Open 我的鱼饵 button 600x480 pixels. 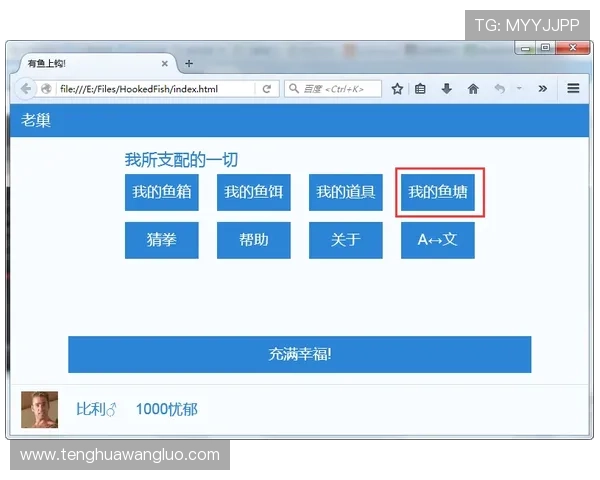[254, 192]
